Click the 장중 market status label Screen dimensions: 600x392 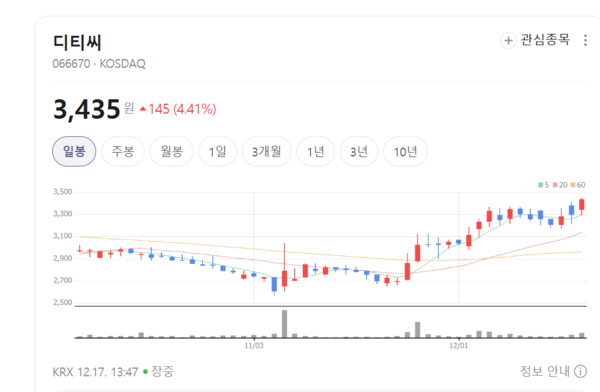(x=163, y=371)
